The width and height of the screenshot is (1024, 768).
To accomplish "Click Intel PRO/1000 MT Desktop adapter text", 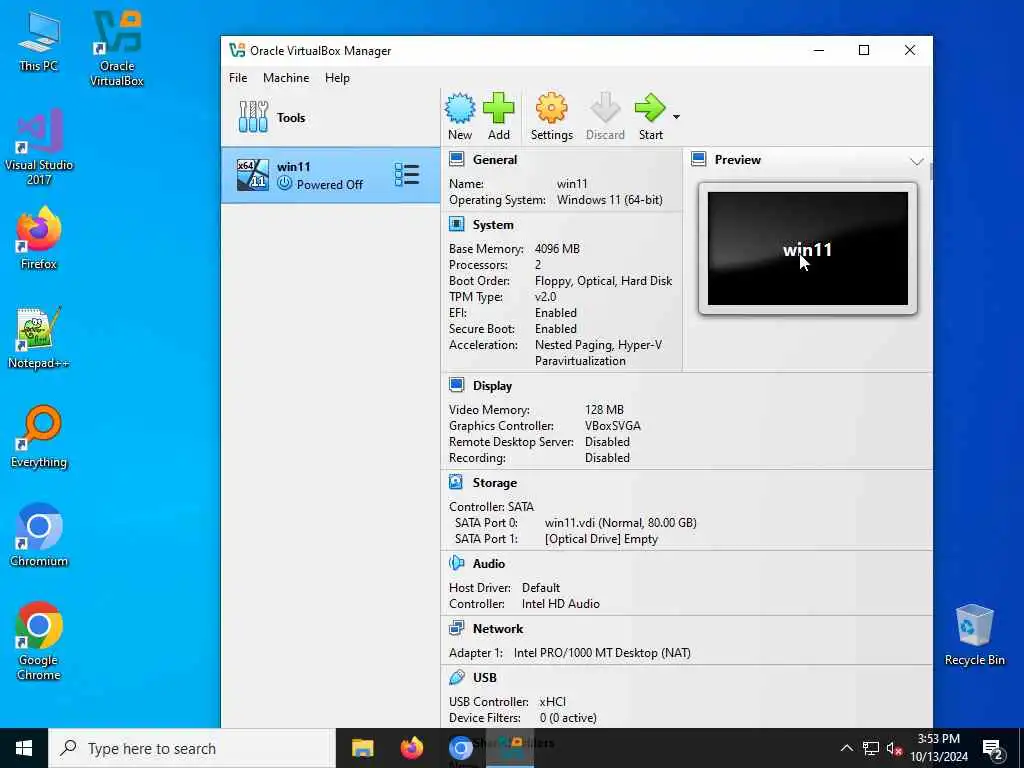I will click(602, 652).
